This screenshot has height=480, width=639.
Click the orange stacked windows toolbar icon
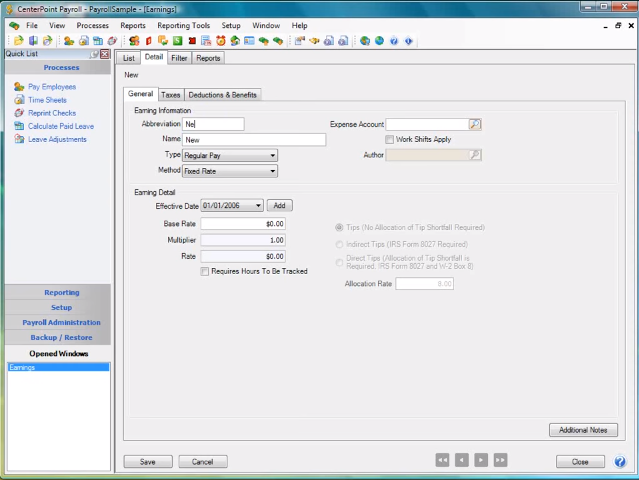tap(163, 40)
